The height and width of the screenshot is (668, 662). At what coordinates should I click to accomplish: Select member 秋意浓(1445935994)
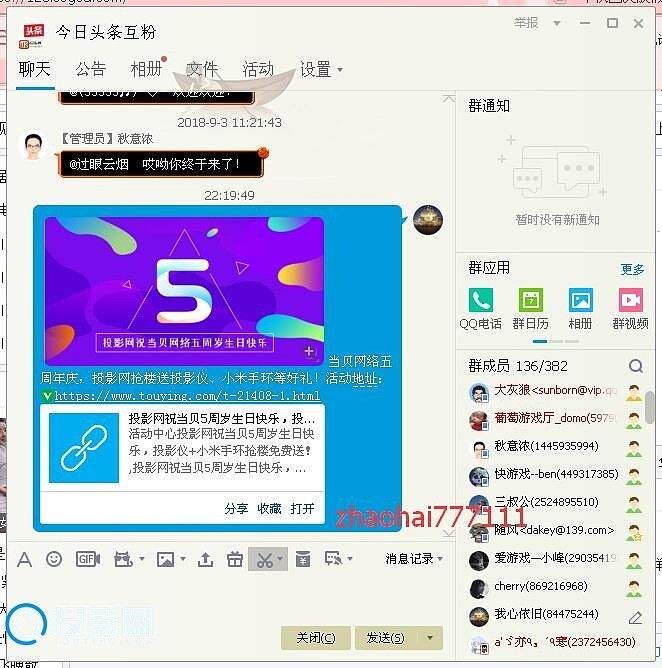point(547,448)
